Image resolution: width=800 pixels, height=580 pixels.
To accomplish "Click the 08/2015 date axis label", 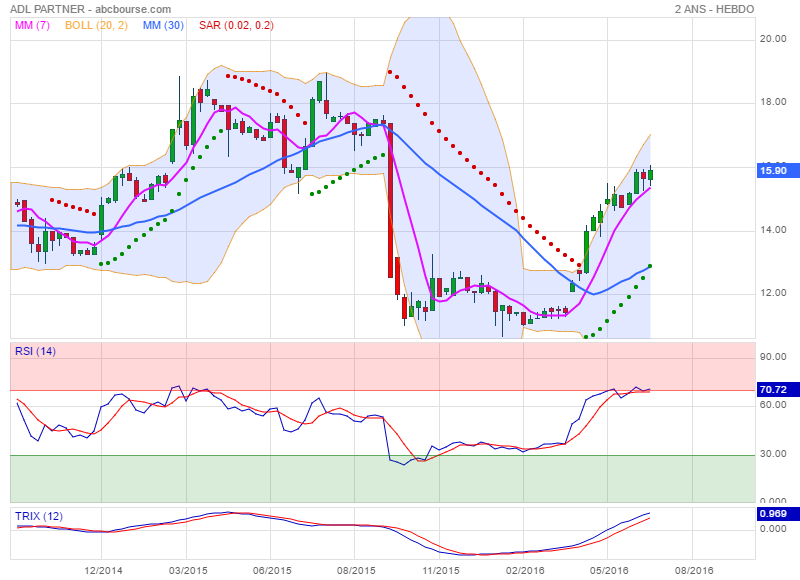I will [356, 570].
